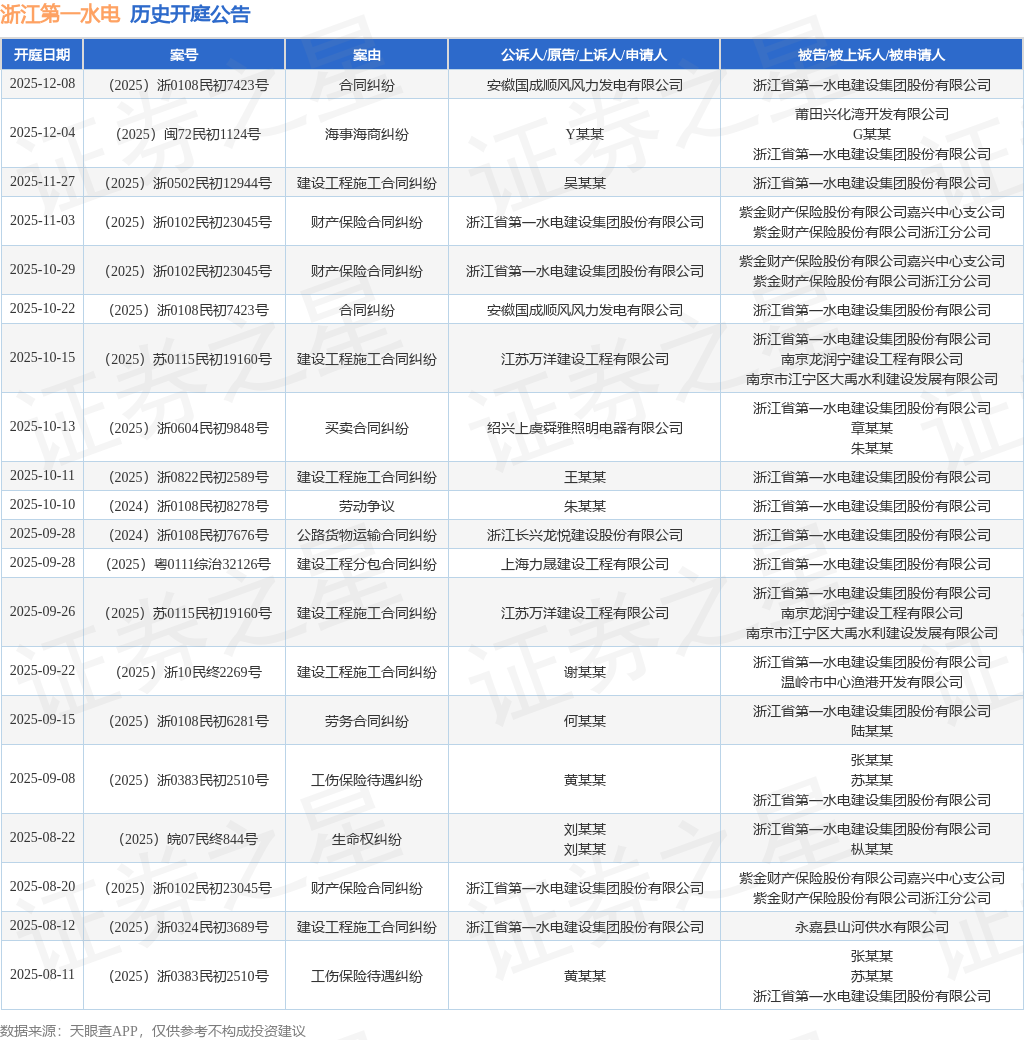The width and height of the screenshot is (1024, 1040).
Task: Select the 案号 column header
Action: (184, 54)
